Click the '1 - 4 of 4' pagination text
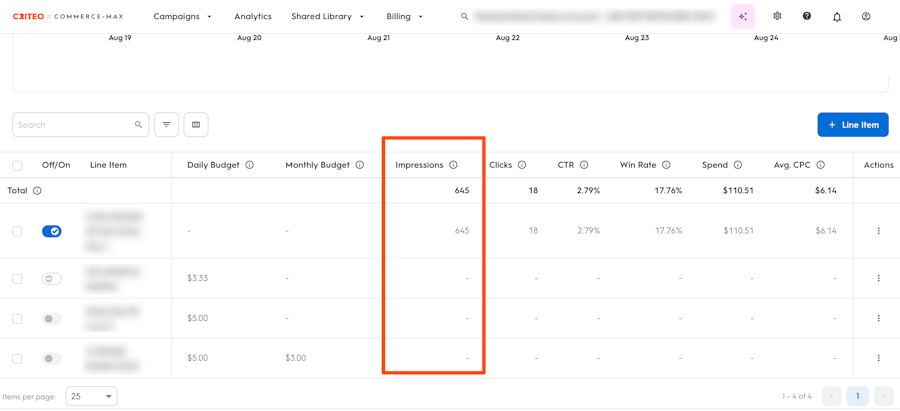 [x=797, y=396]
